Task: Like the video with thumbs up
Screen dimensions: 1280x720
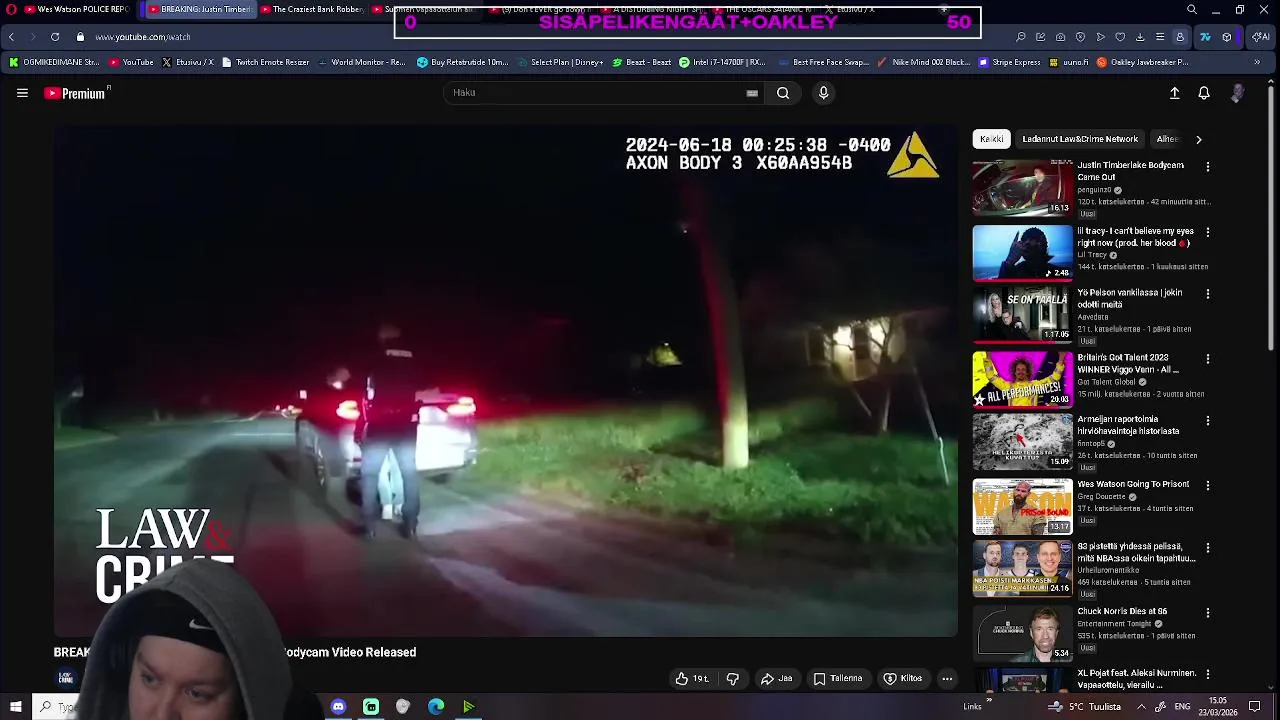Action: click(x=692, y=679)
